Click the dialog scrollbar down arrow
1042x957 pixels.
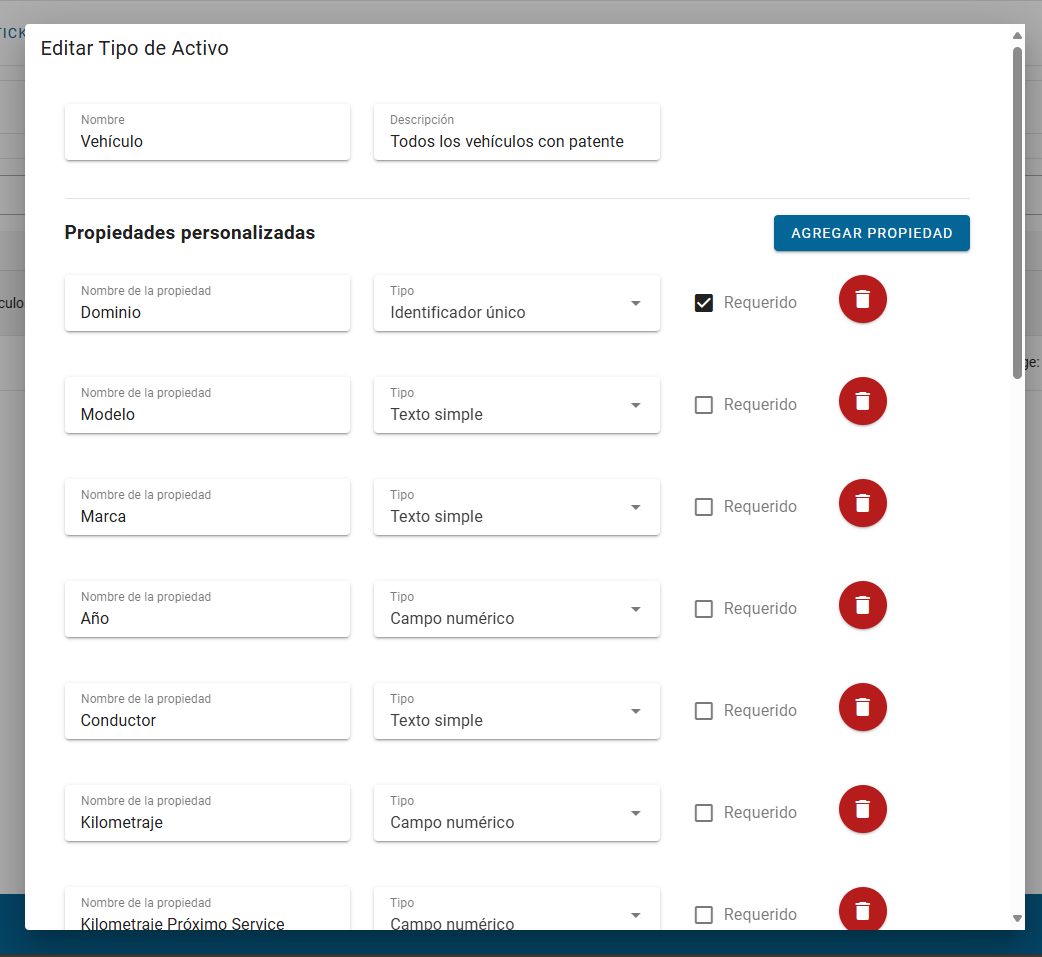click(1017, 918)
